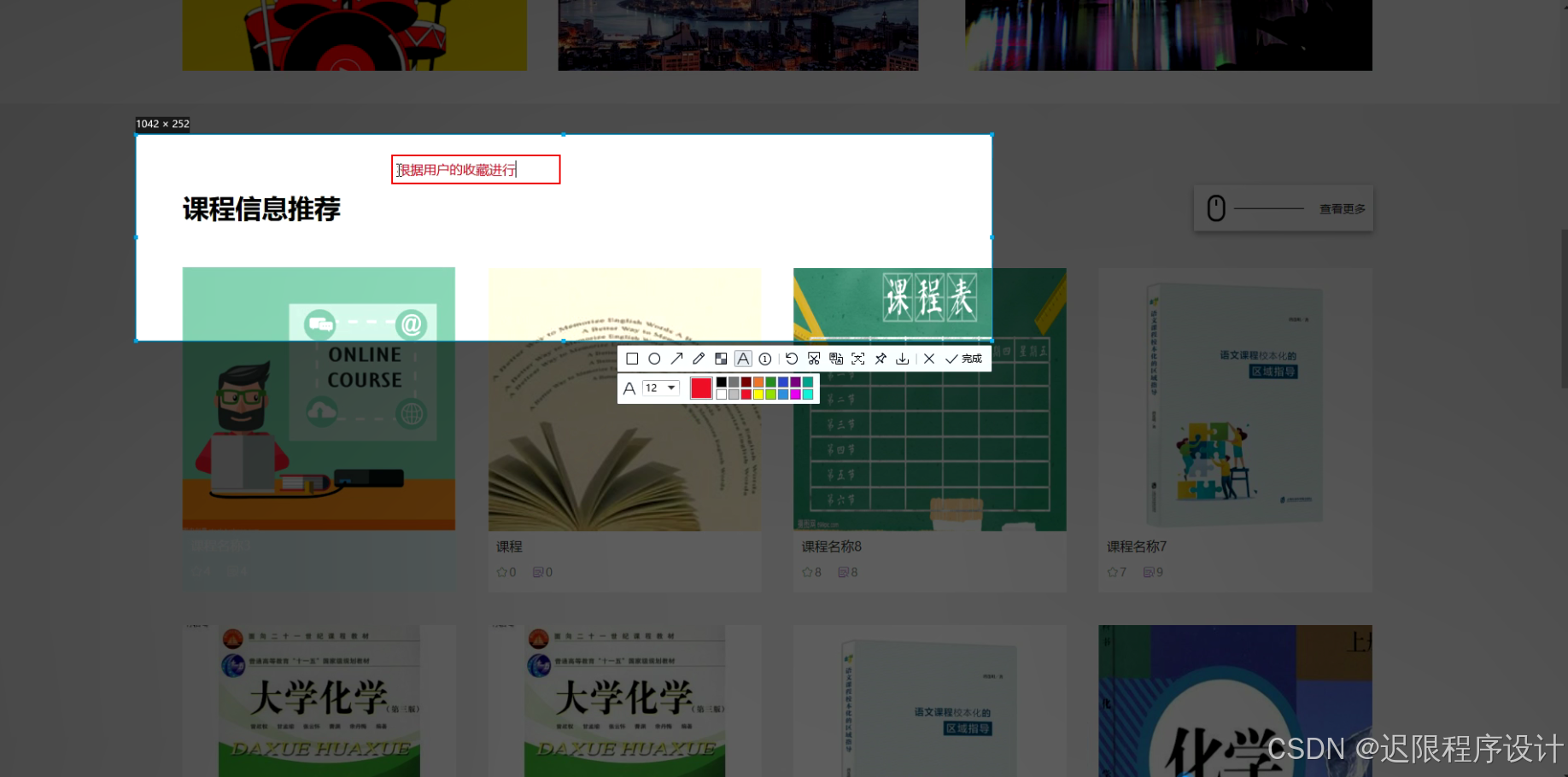This screenshot has height=777, width=1568.
Task: Pick the white color swatch
Action: point(722,394)
